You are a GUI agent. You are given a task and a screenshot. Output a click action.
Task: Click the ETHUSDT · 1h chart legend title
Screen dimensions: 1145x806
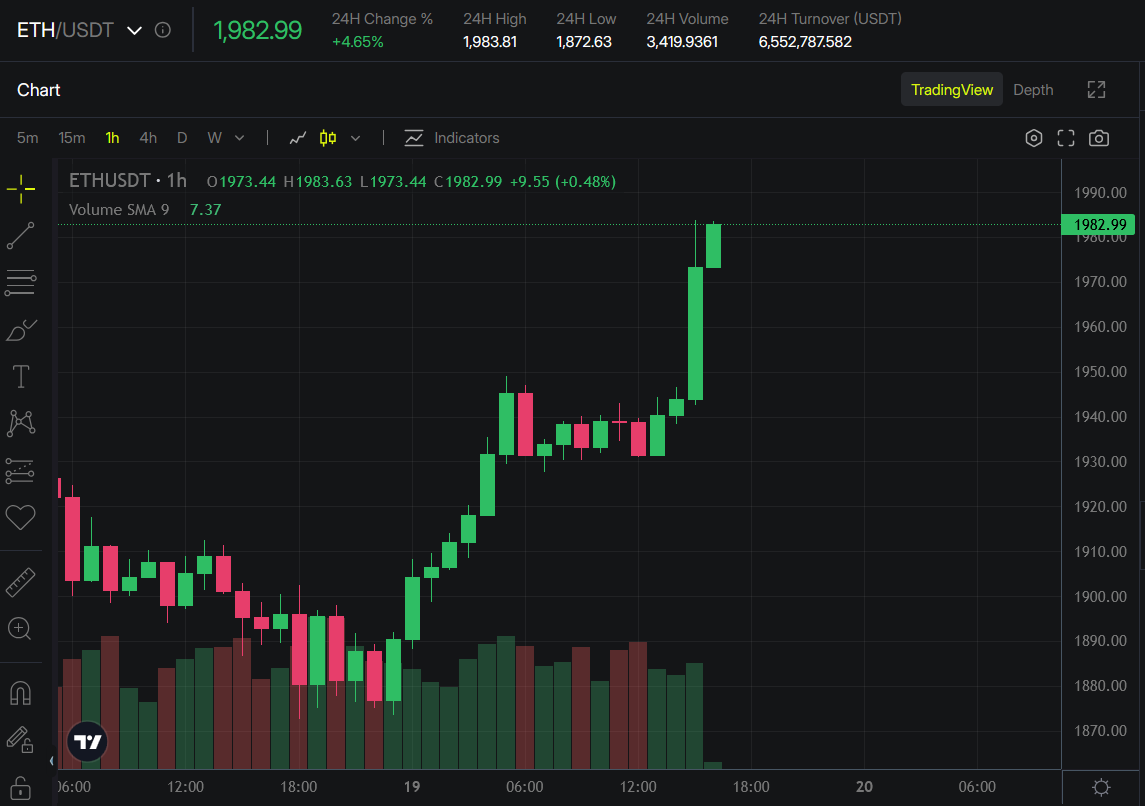click(128, 181)
